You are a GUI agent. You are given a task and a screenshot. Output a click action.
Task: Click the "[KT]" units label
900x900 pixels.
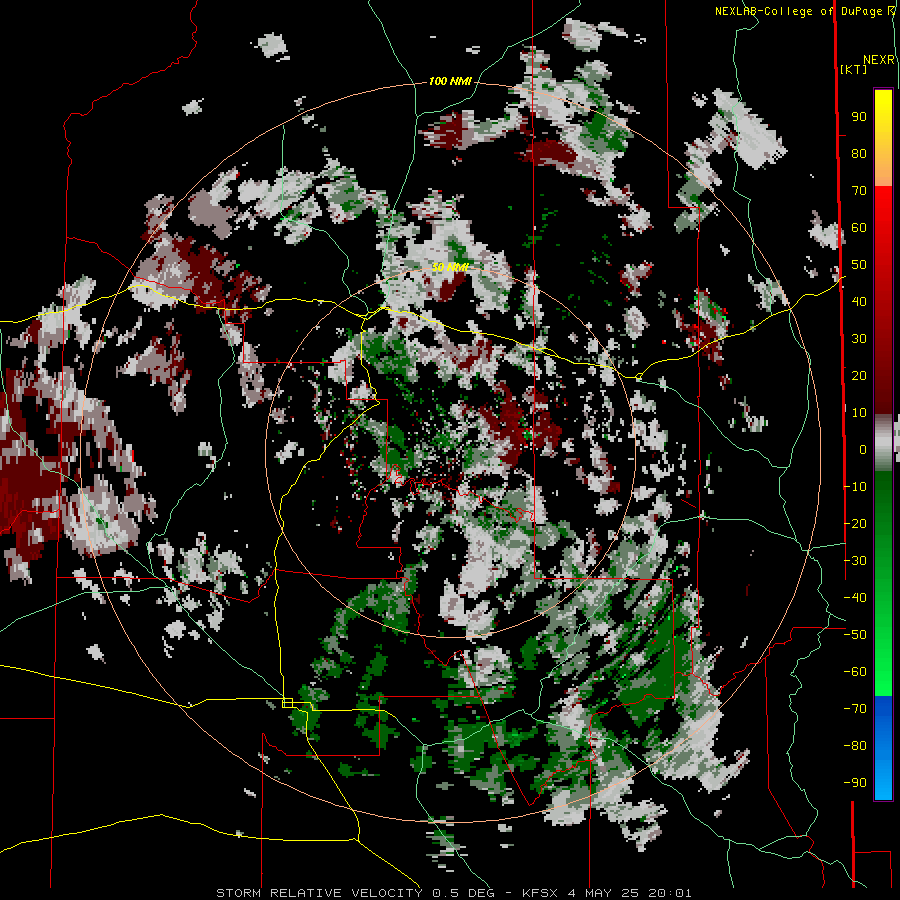click(x=853, y=69)
